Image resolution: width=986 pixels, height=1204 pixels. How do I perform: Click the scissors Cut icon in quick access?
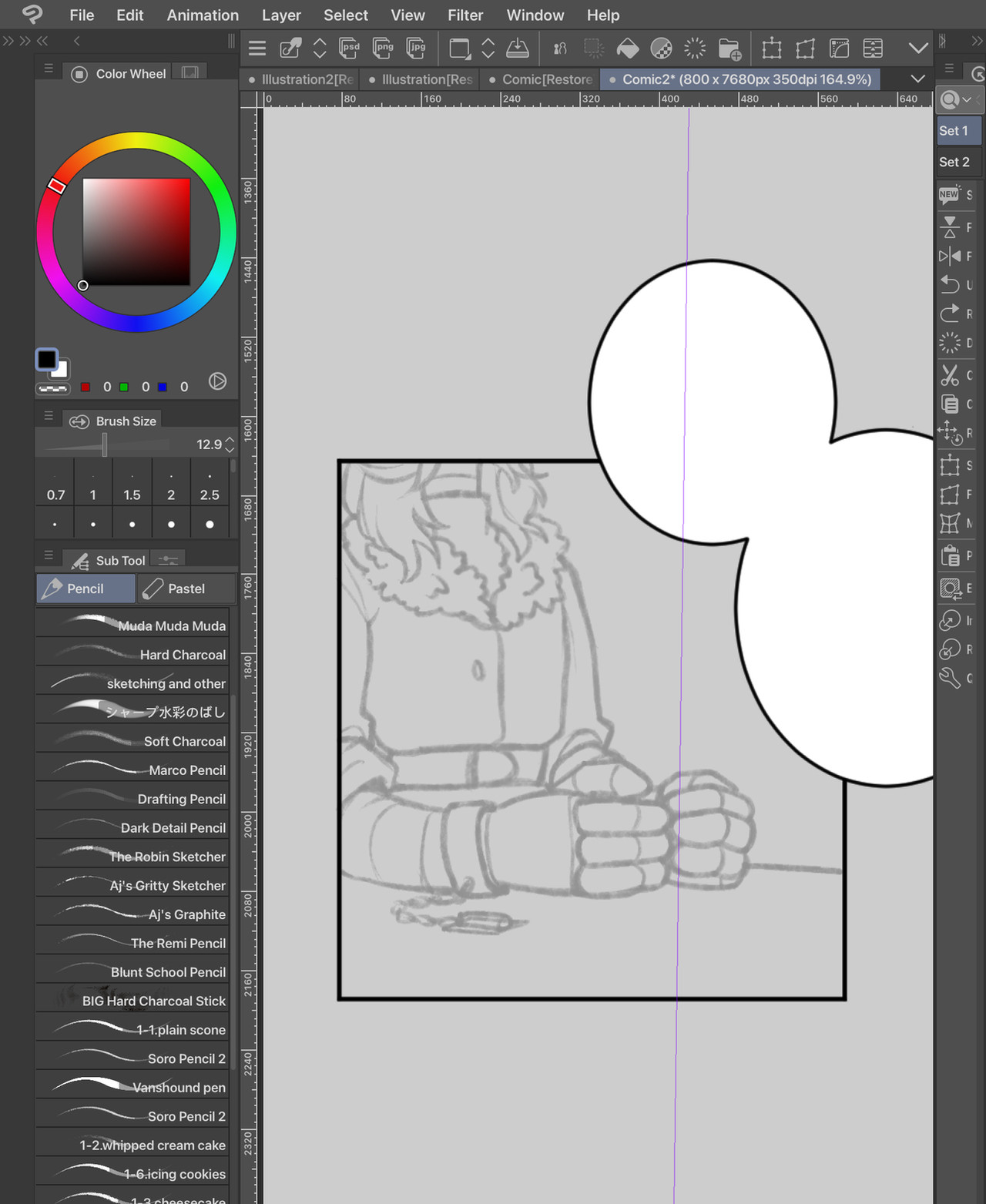950,375
